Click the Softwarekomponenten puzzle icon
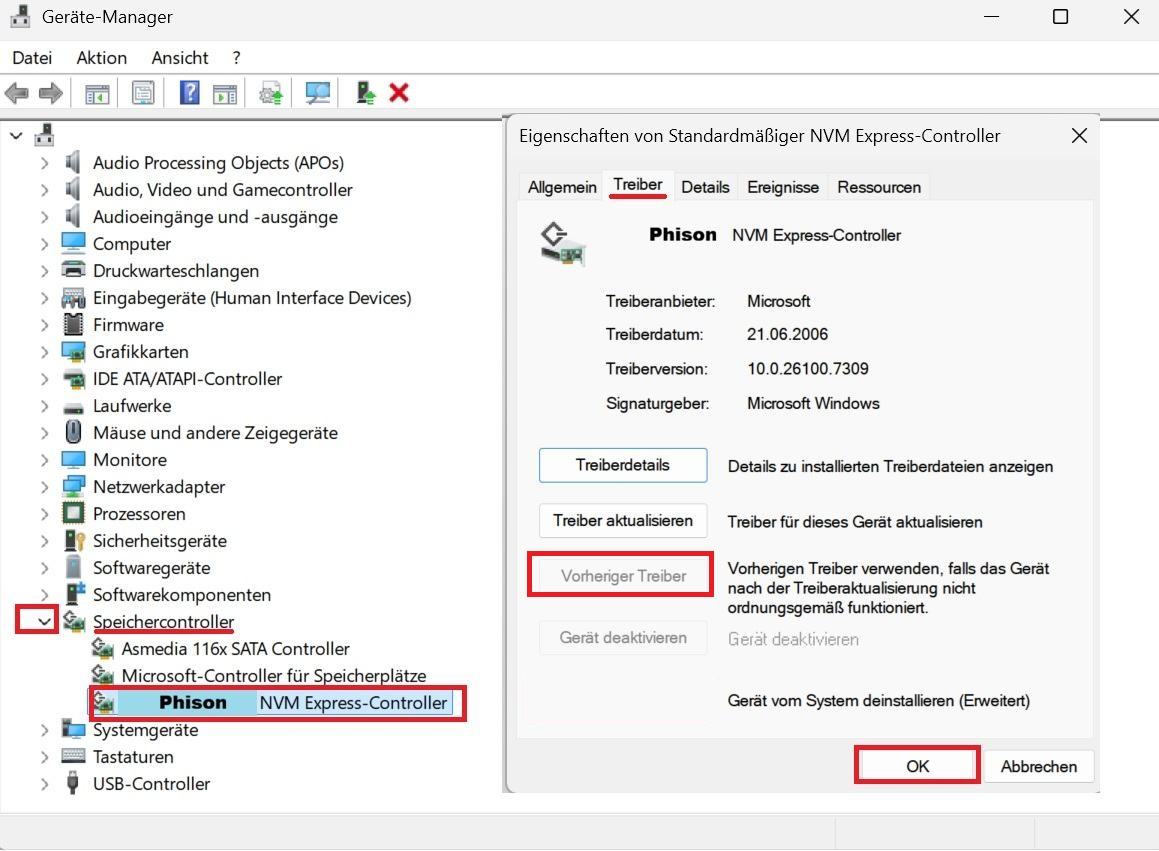Screen dimensions: 1159x851 tap(75, 594)
